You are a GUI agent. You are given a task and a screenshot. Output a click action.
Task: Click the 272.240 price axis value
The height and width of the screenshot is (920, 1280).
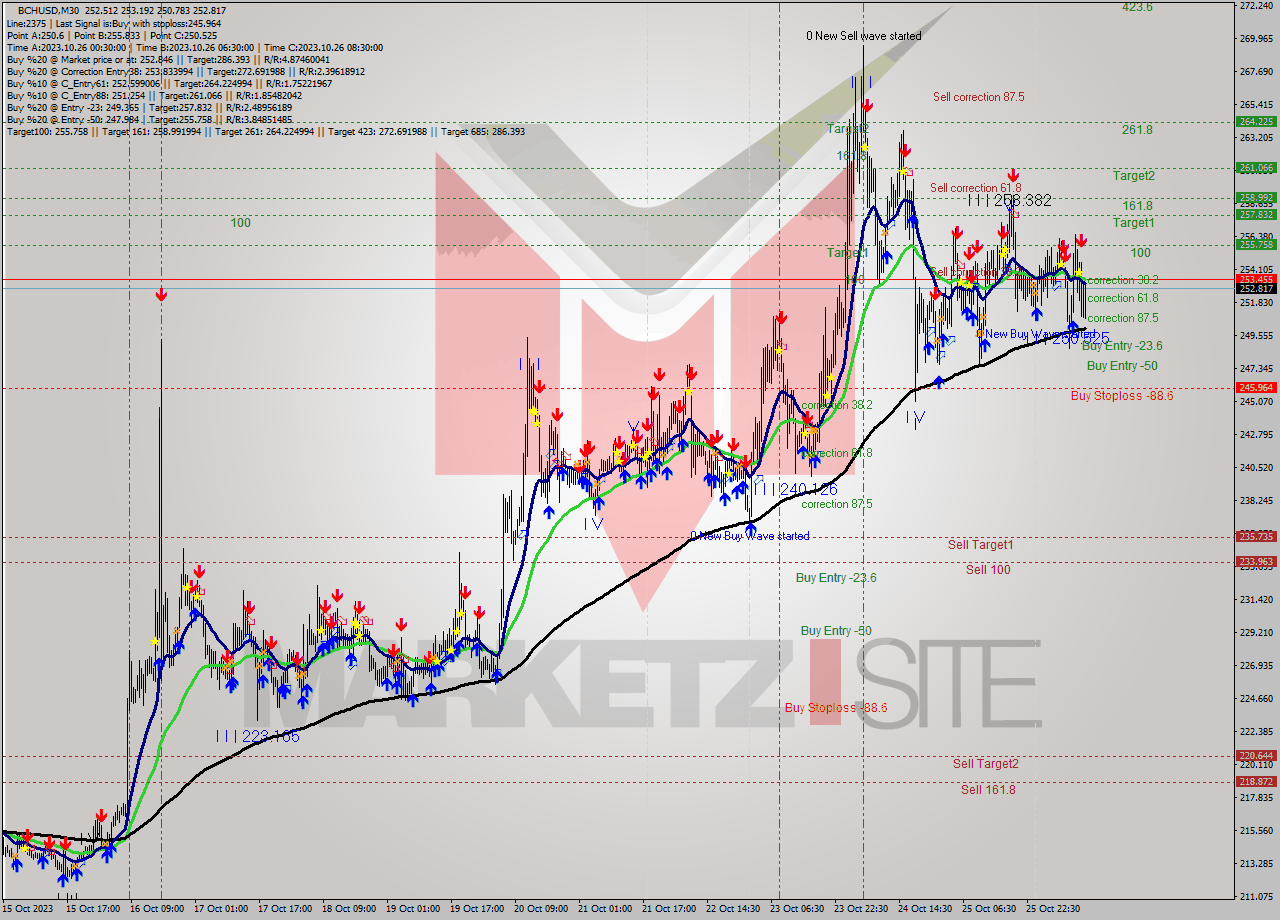tap(1256, 6)
